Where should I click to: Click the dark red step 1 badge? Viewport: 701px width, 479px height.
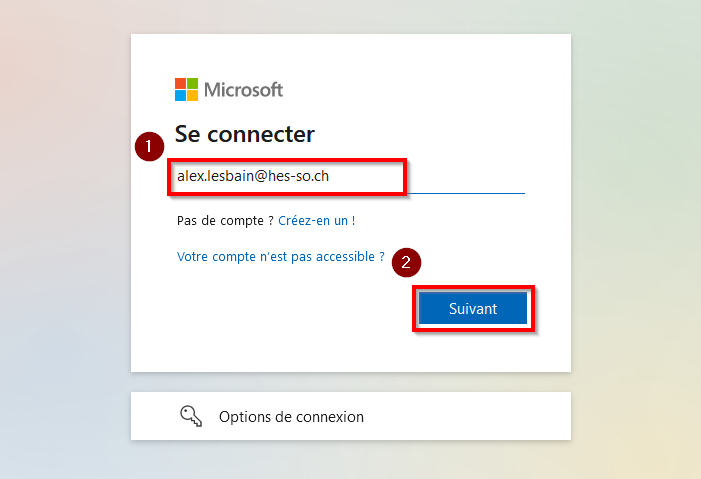tap(149, 146)
